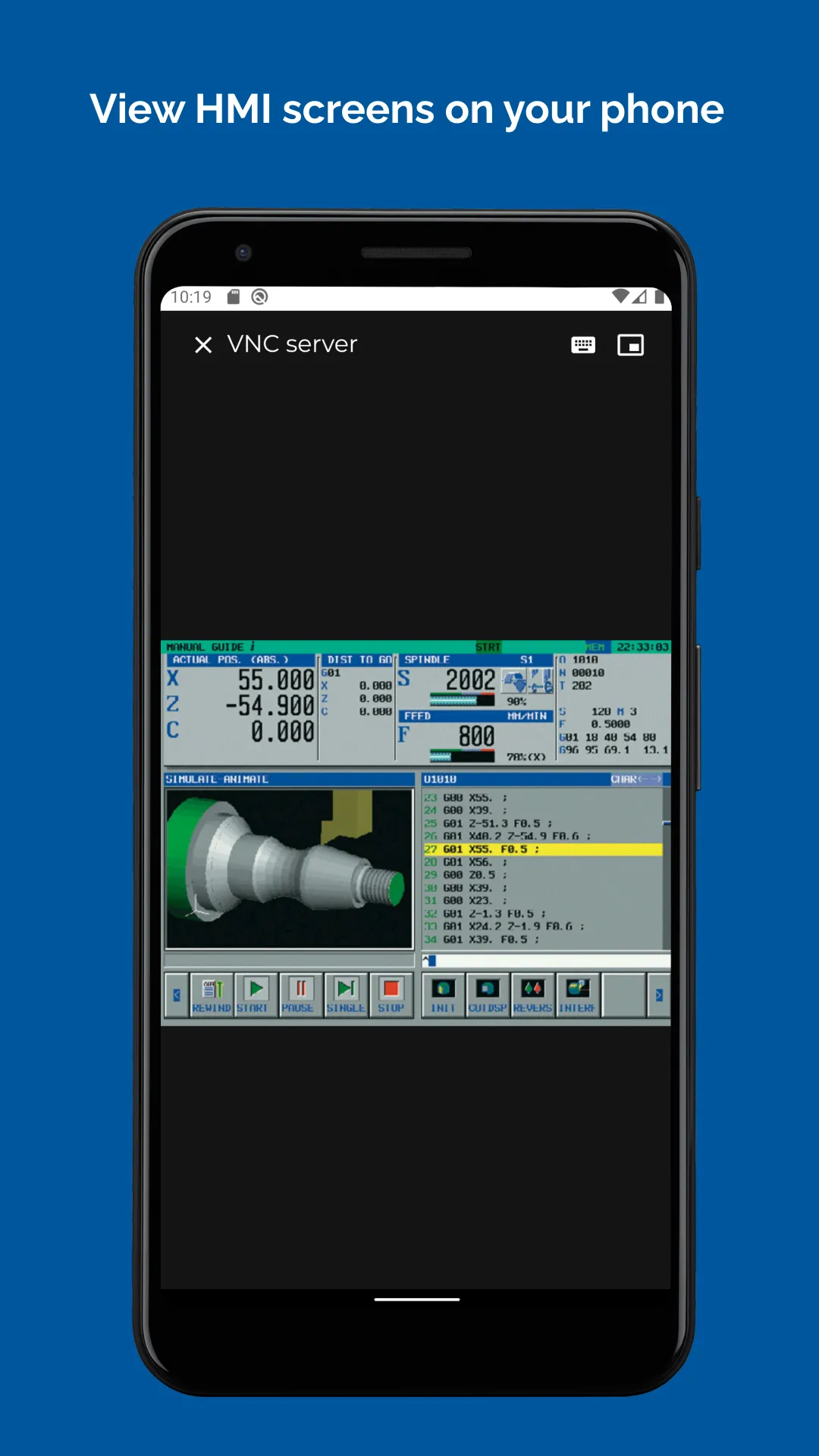819x1456 pixels.
Task: Start the simulation with START
Action: point(256,995)
